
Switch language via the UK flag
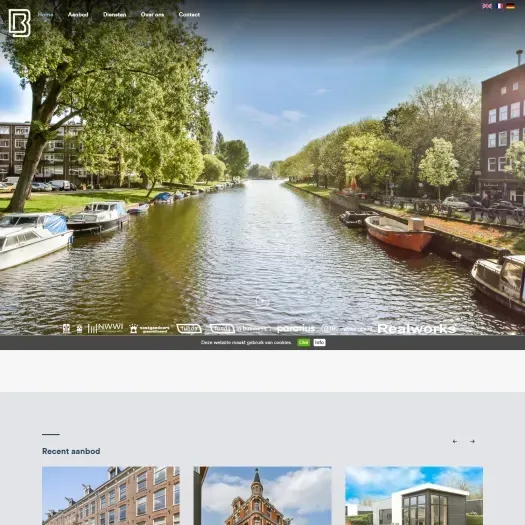tap(487, 6)
